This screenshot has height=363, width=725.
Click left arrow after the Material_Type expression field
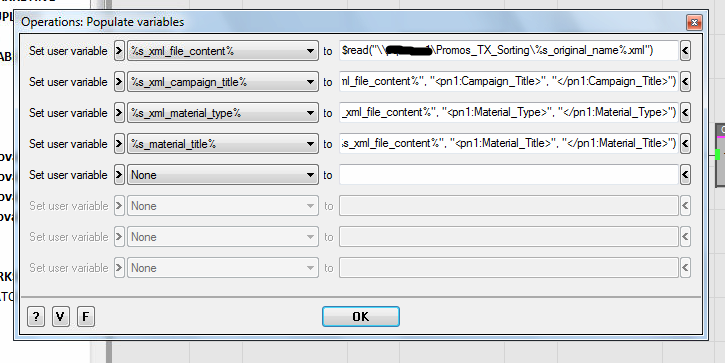point(685,113)
